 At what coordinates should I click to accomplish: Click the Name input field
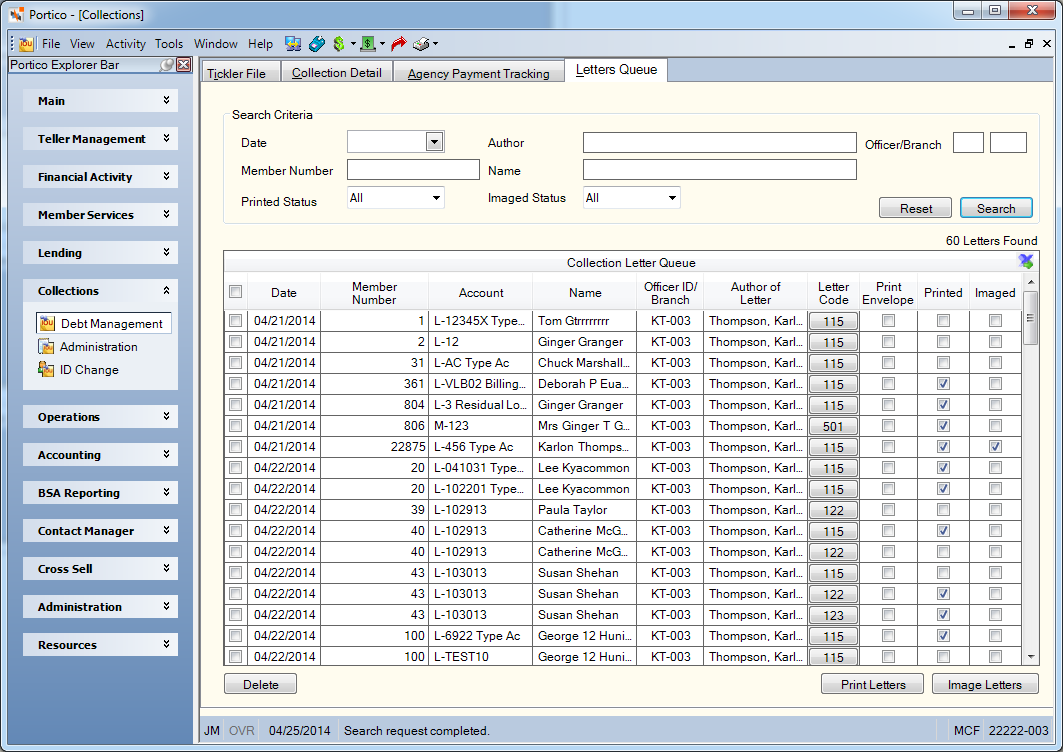[x=719, y=170]
